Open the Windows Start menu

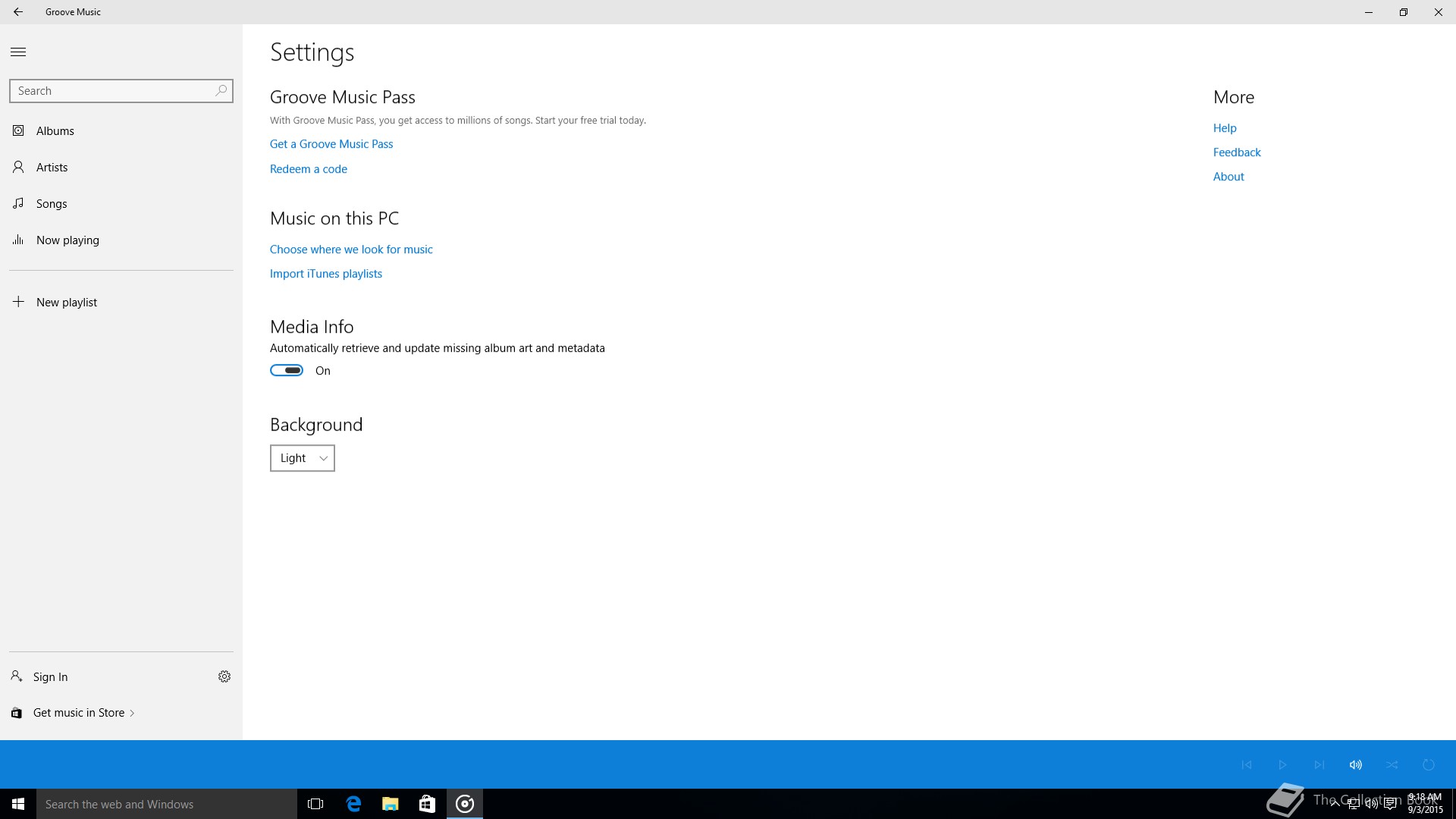pos(18,804)
